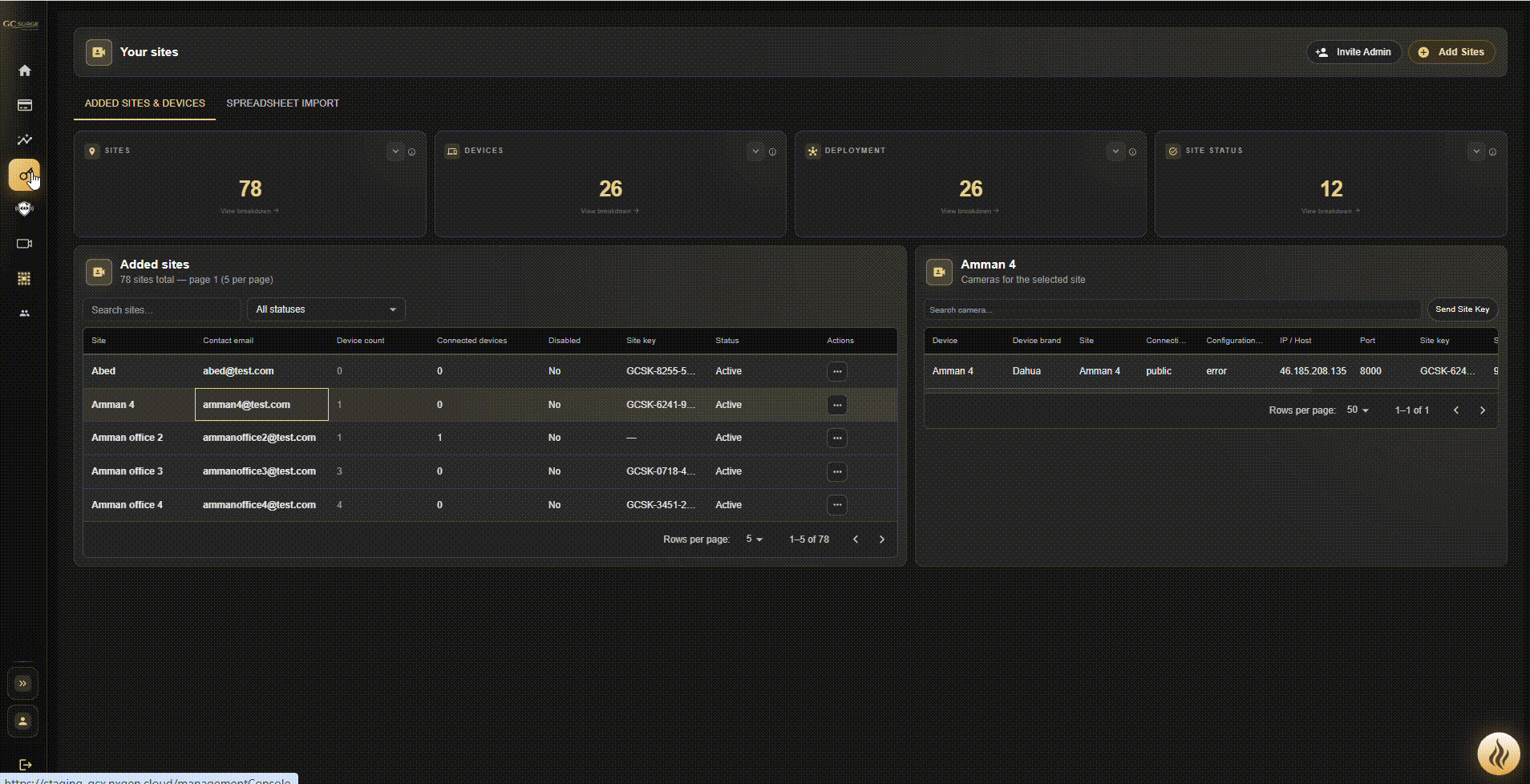The width and height of the screenshot is (1530, 784).
Task: Click email ammanoffice4@test.com
Action: point(259,505)
